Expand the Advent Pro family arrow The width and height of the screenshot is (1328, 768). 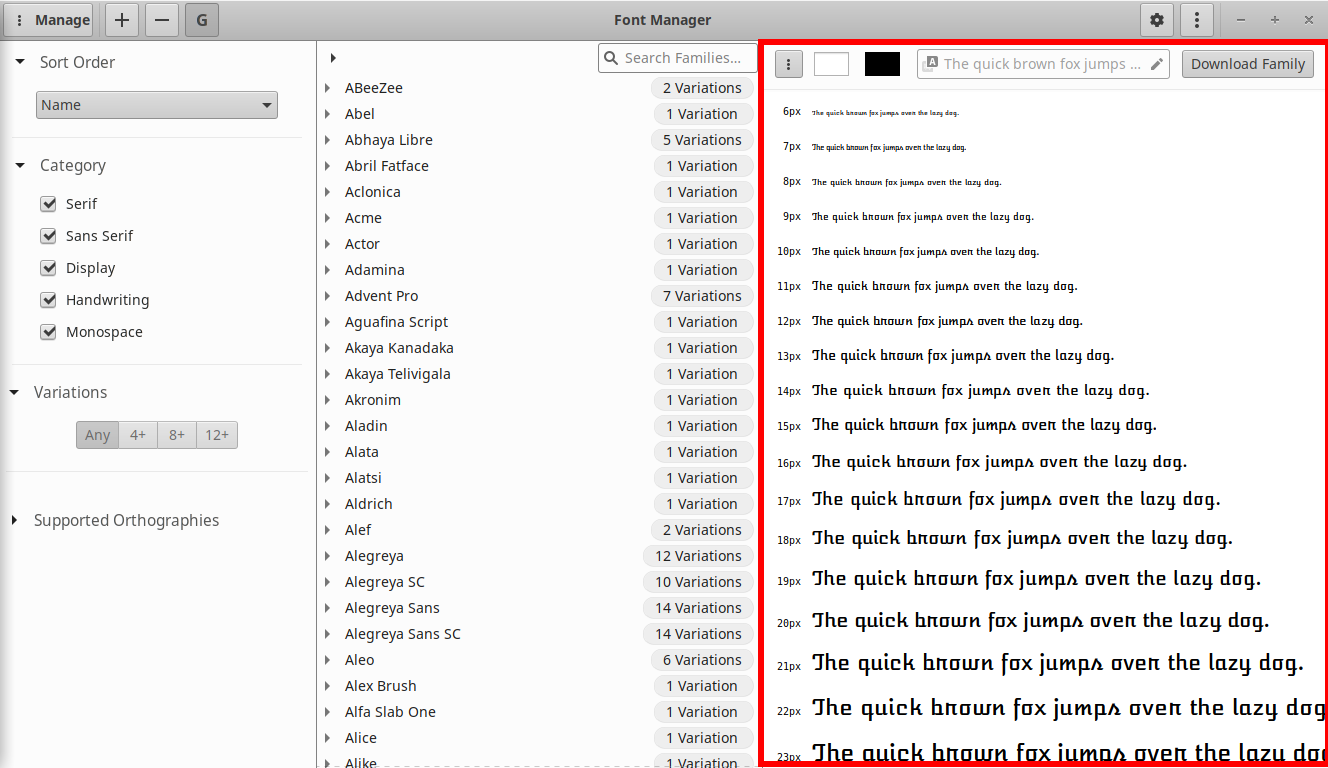328,296
